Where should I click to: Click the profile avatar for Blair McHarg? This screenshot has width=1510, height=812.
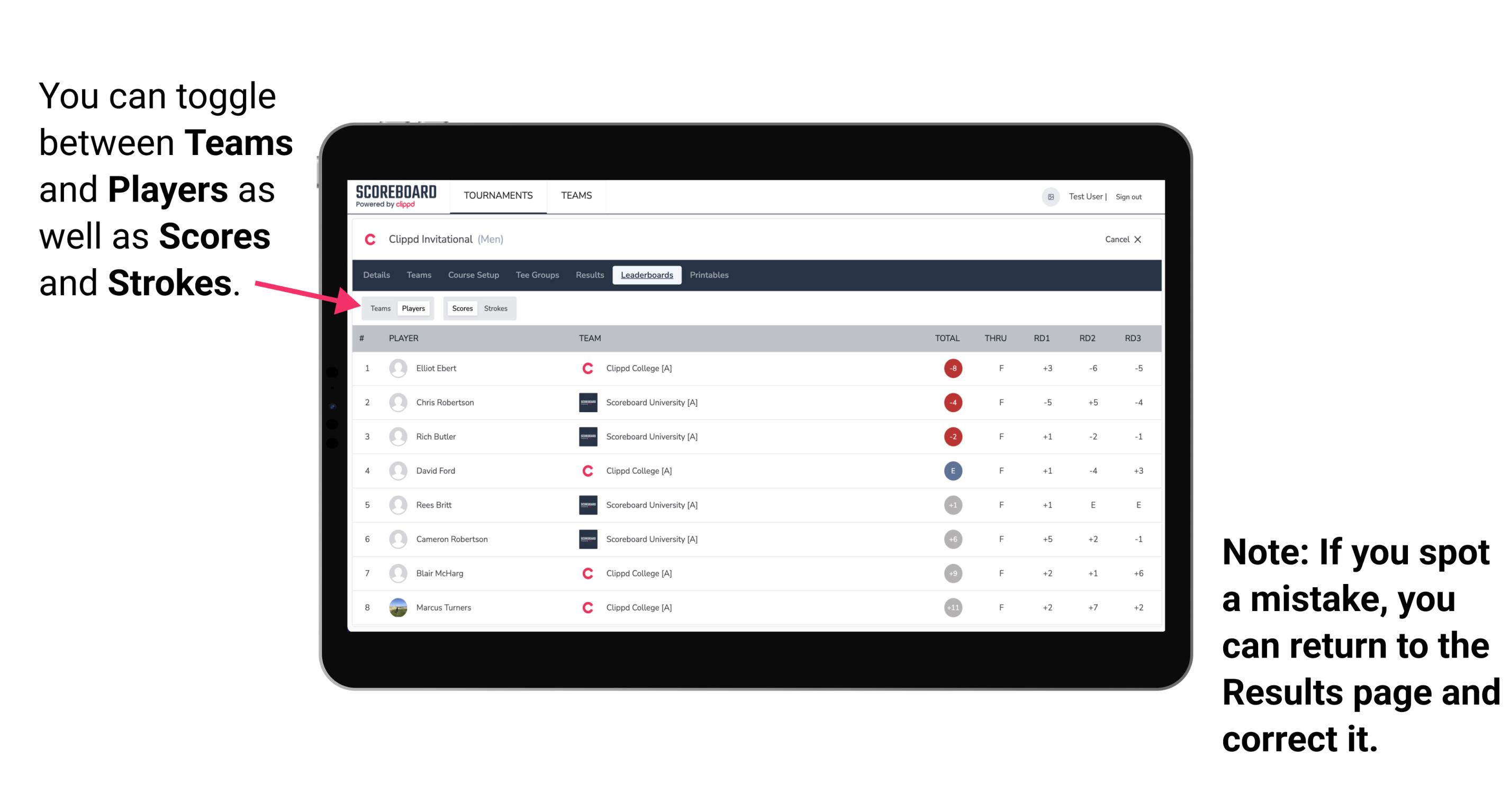click(x=398, y=574)
